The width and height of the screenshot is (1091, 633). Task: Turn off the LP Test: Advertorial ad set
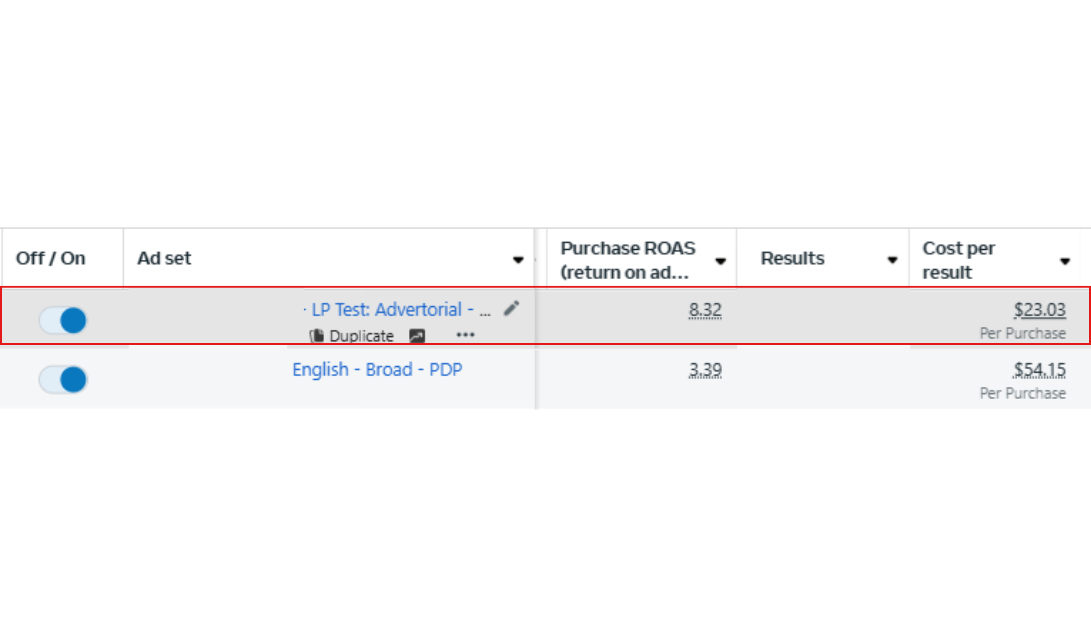tap(63, 321)
